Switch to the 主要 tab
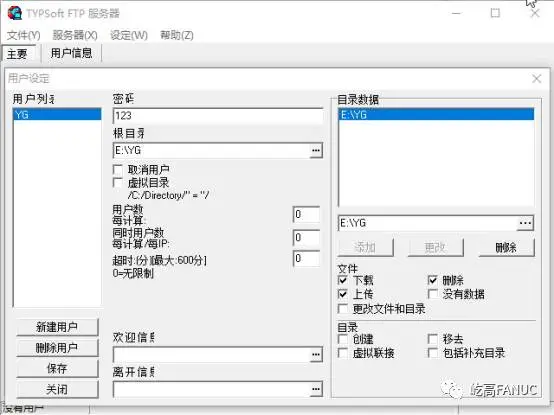554x415 pixels. tap(19, 54)
